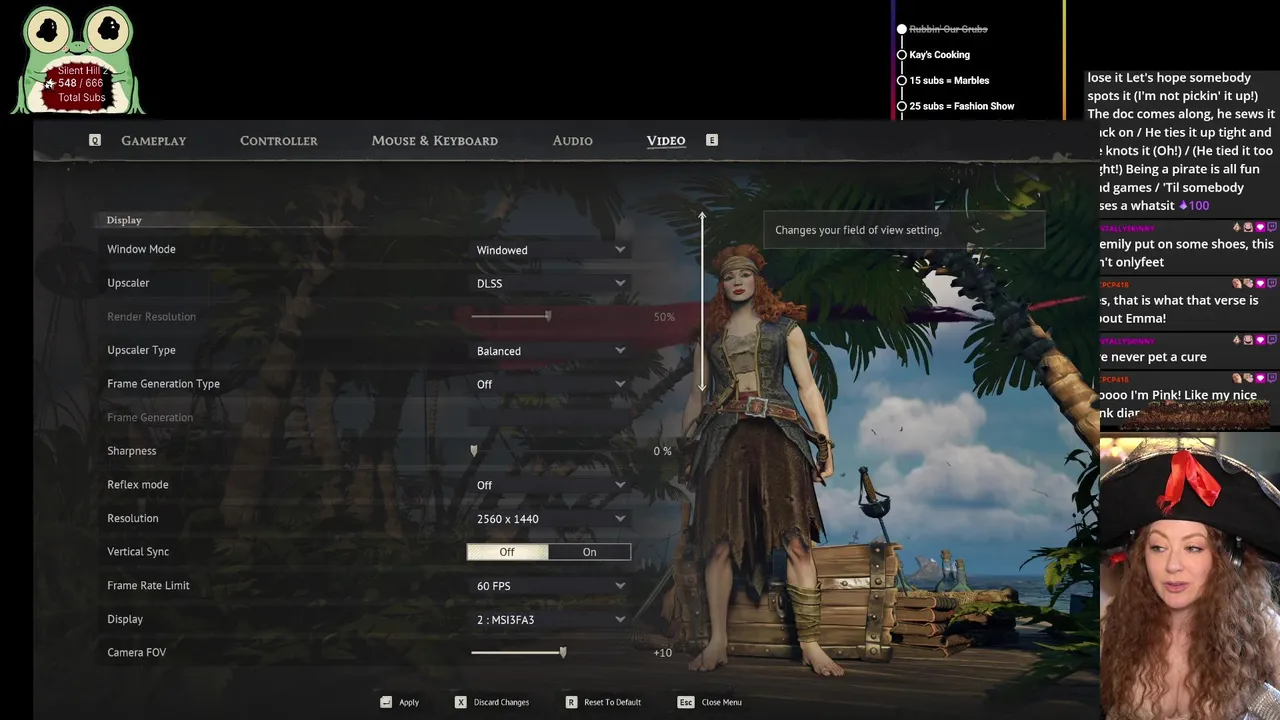
Task: Click the Sharpness slider handle
Action: click(x=474, y=451)
